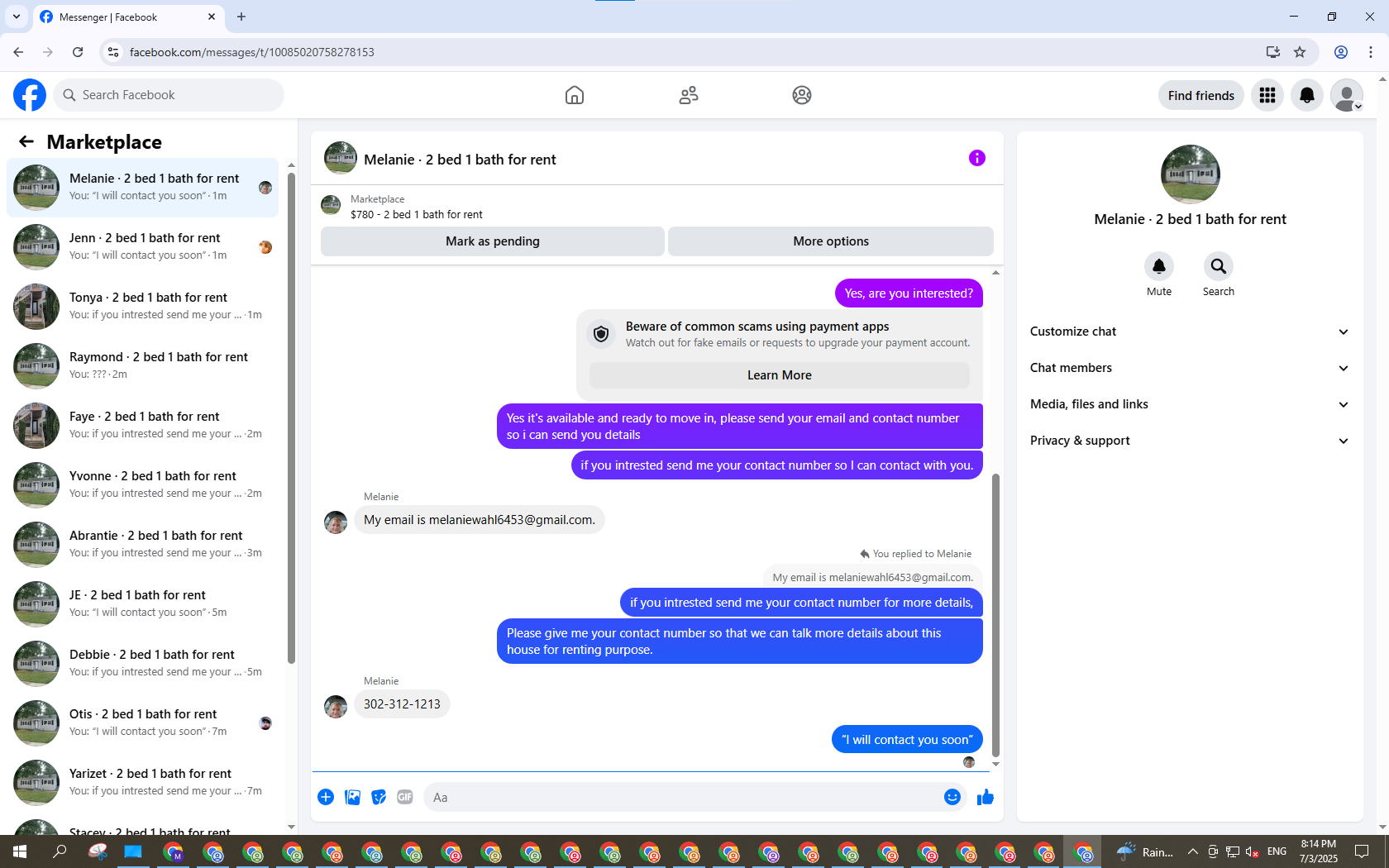Select the JE conversation

(x=142, y=603)
